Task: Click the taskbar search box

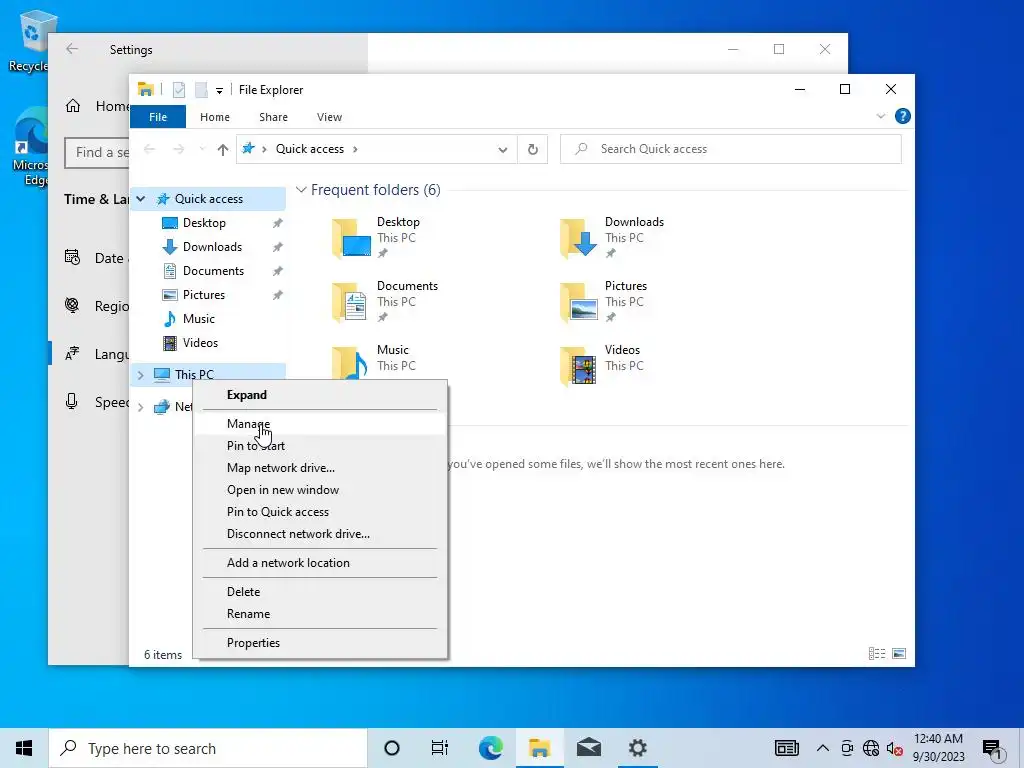Action: 208,748
